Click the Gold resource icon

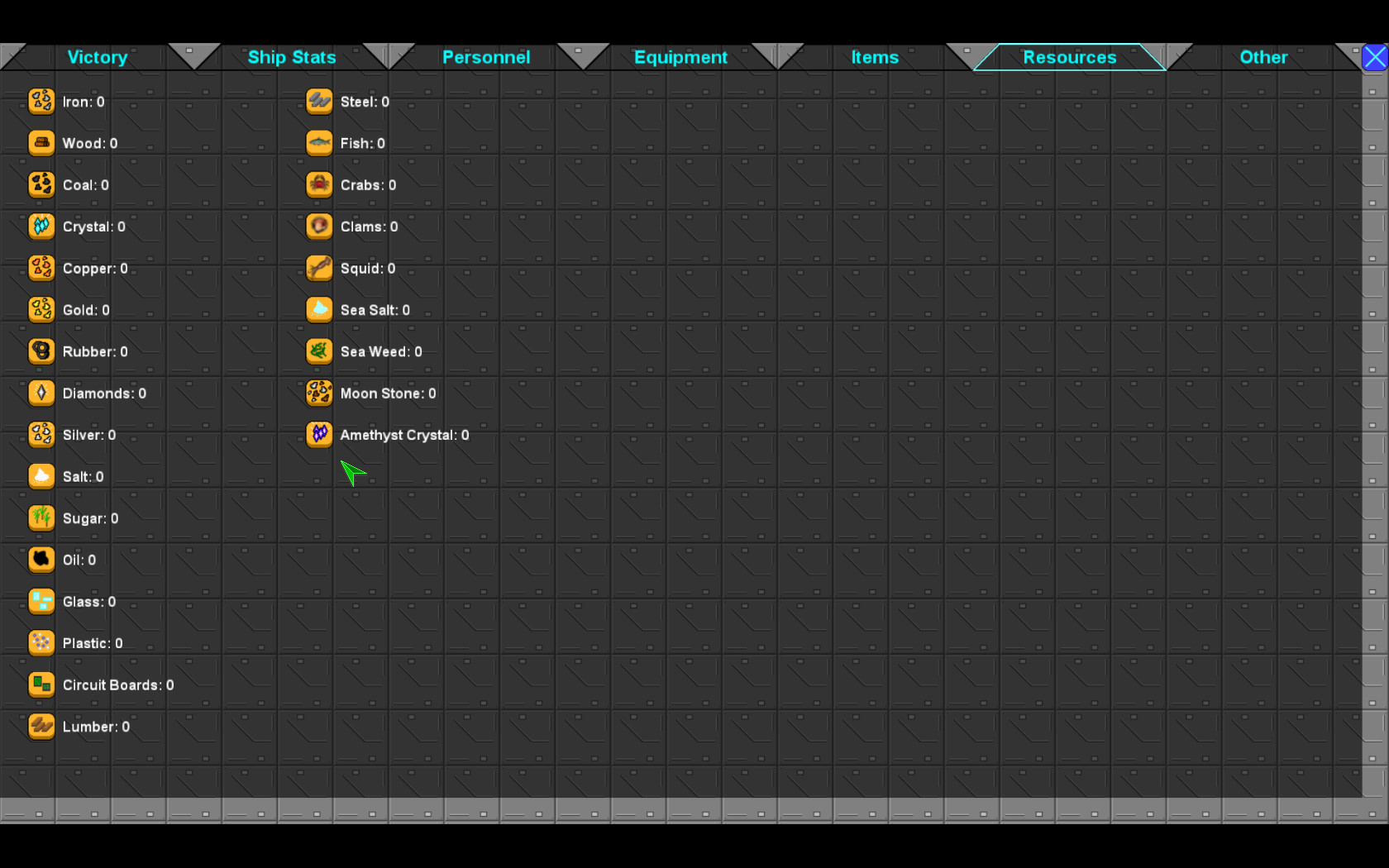(x=41, y=310)
